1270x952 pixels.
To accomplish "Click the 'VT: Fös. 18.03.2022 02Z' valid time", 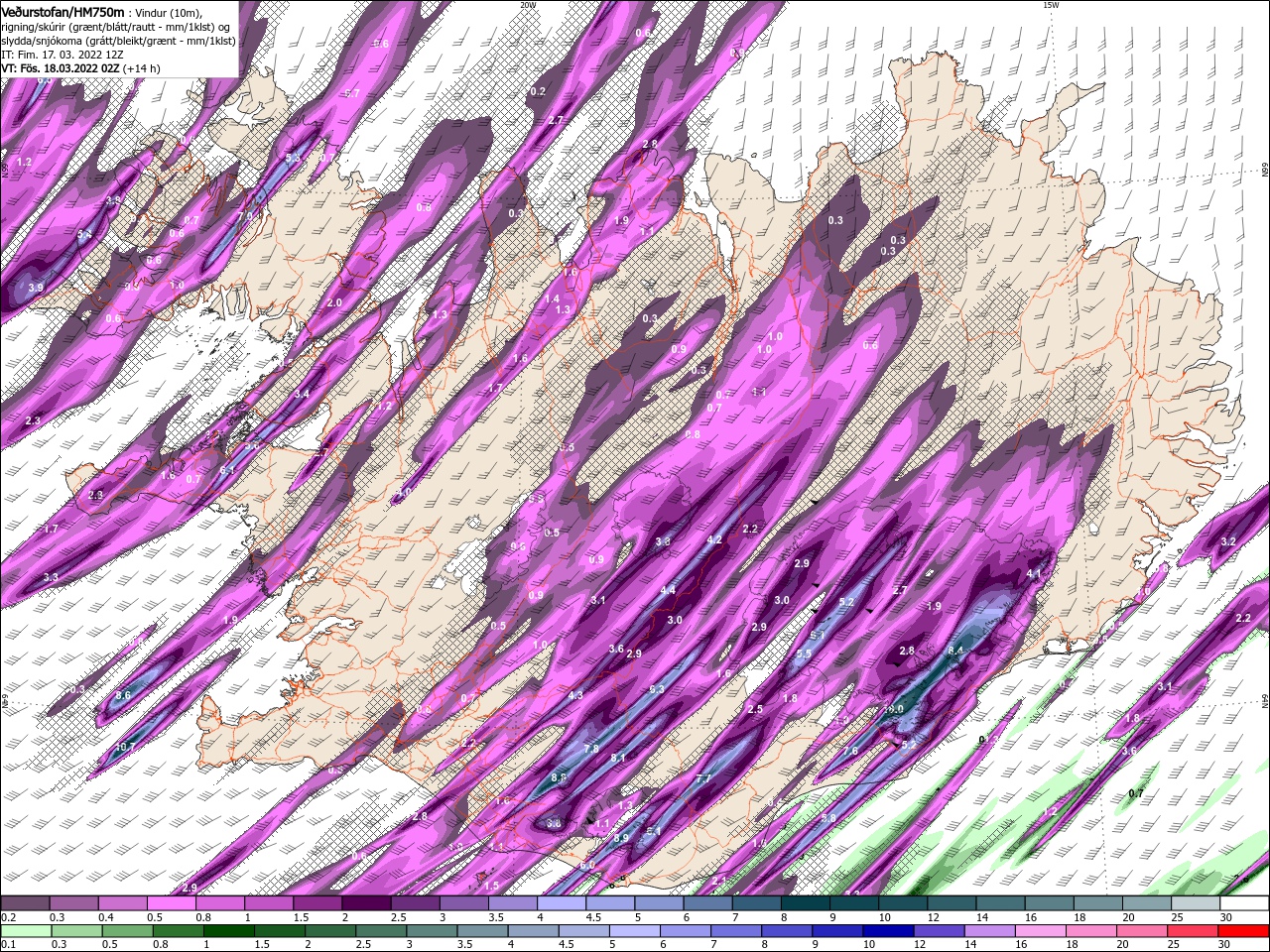I will 60,68.
